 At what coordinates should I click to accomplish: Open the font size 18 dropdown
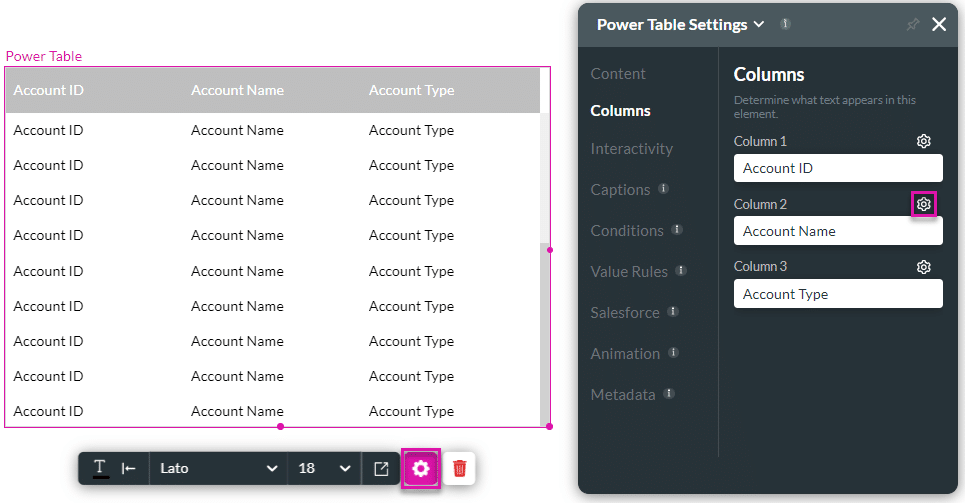point(324,468)
